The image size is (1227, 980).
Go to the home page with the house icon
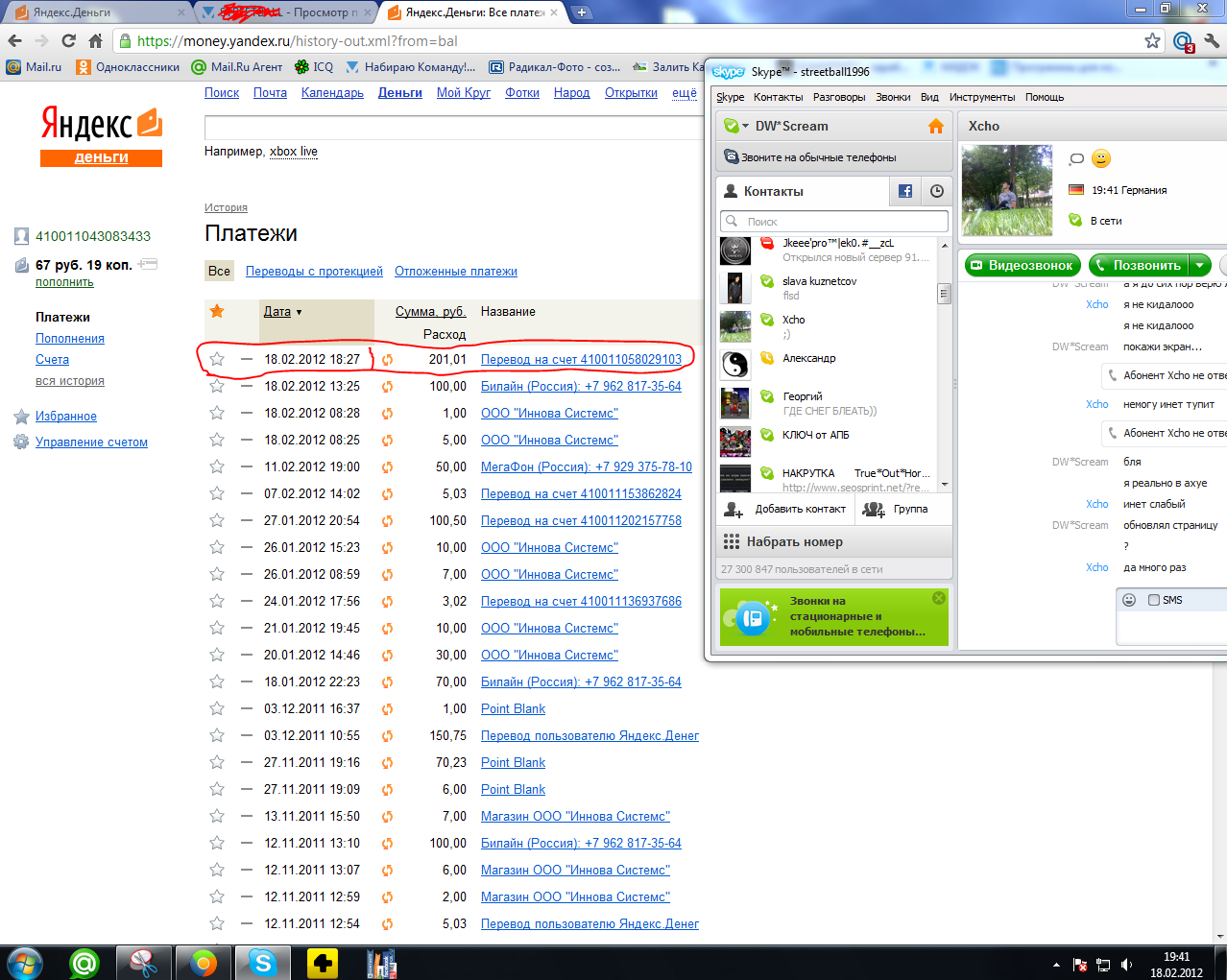(x=95, y=40)
